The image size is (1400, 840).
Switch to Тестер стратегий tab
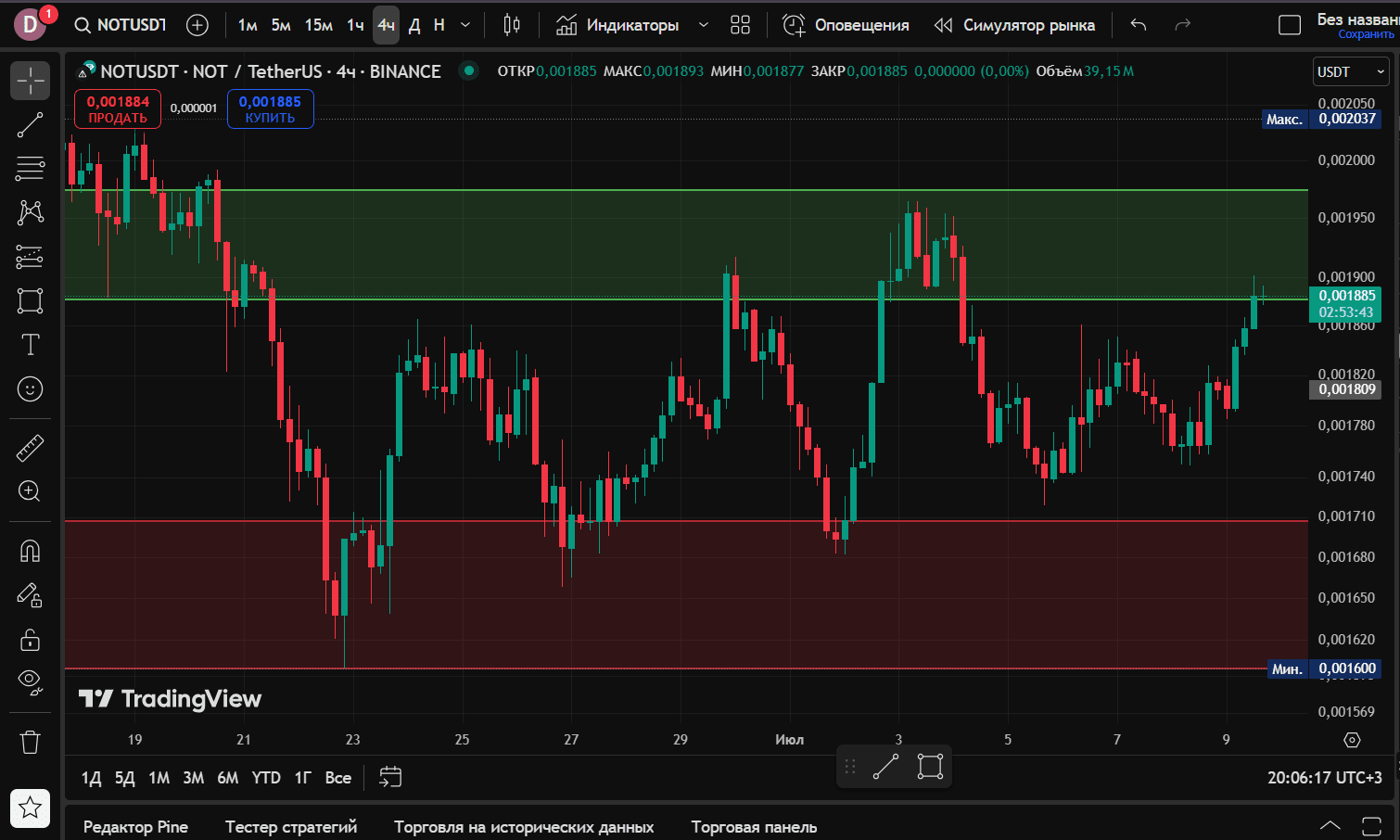click(290, 827)
